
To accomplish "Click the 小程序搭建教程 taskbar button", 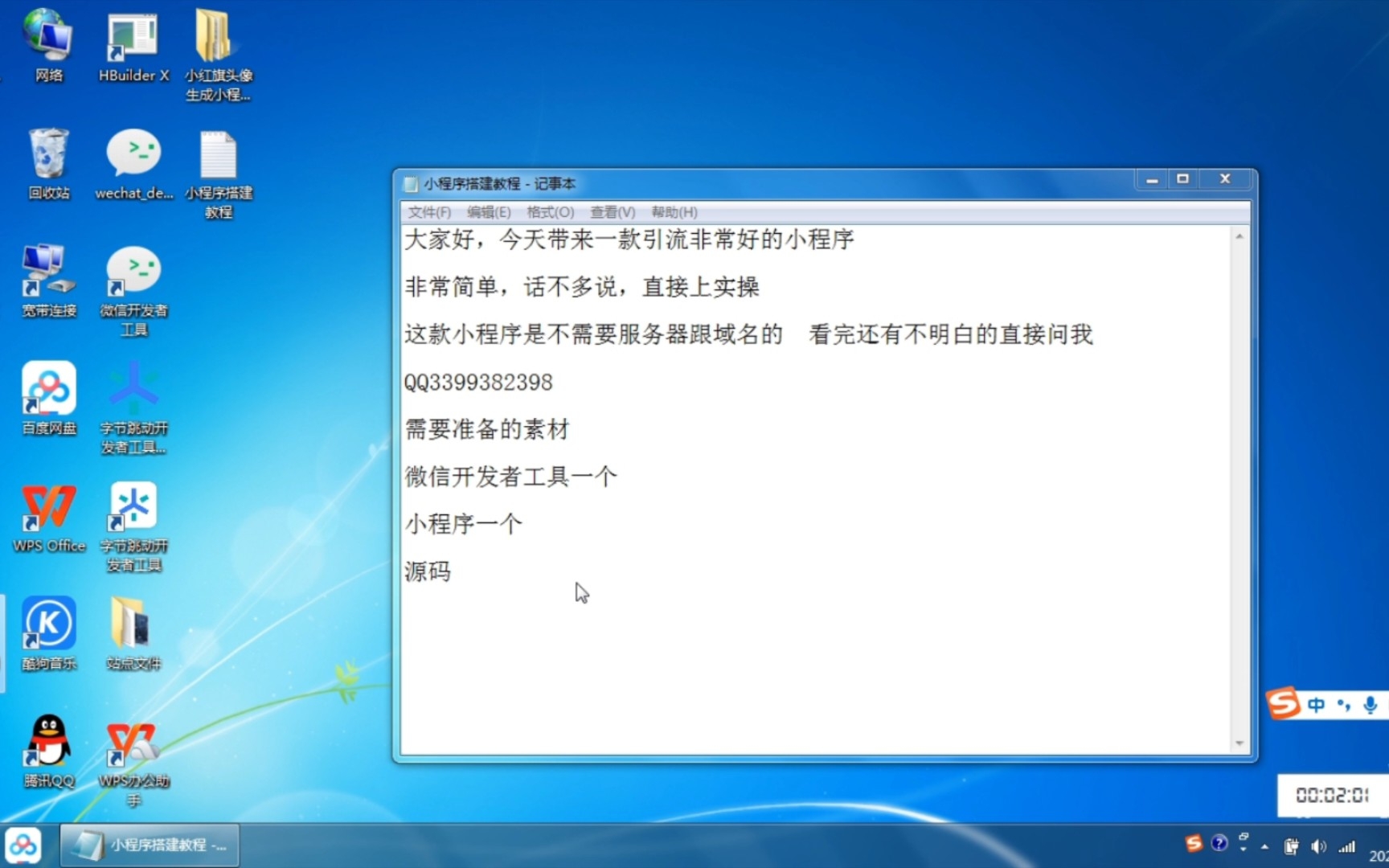I will pos(150,845).
